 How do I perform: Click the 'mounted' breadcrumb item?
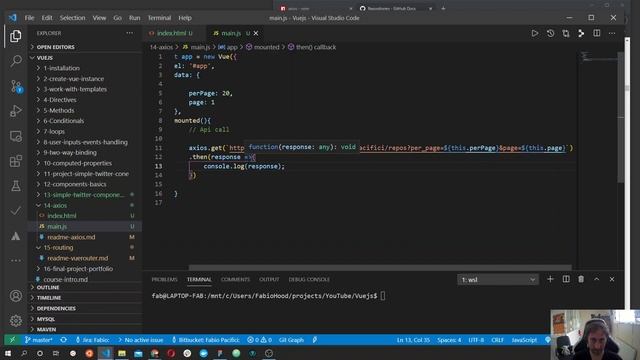click(262, 47)
